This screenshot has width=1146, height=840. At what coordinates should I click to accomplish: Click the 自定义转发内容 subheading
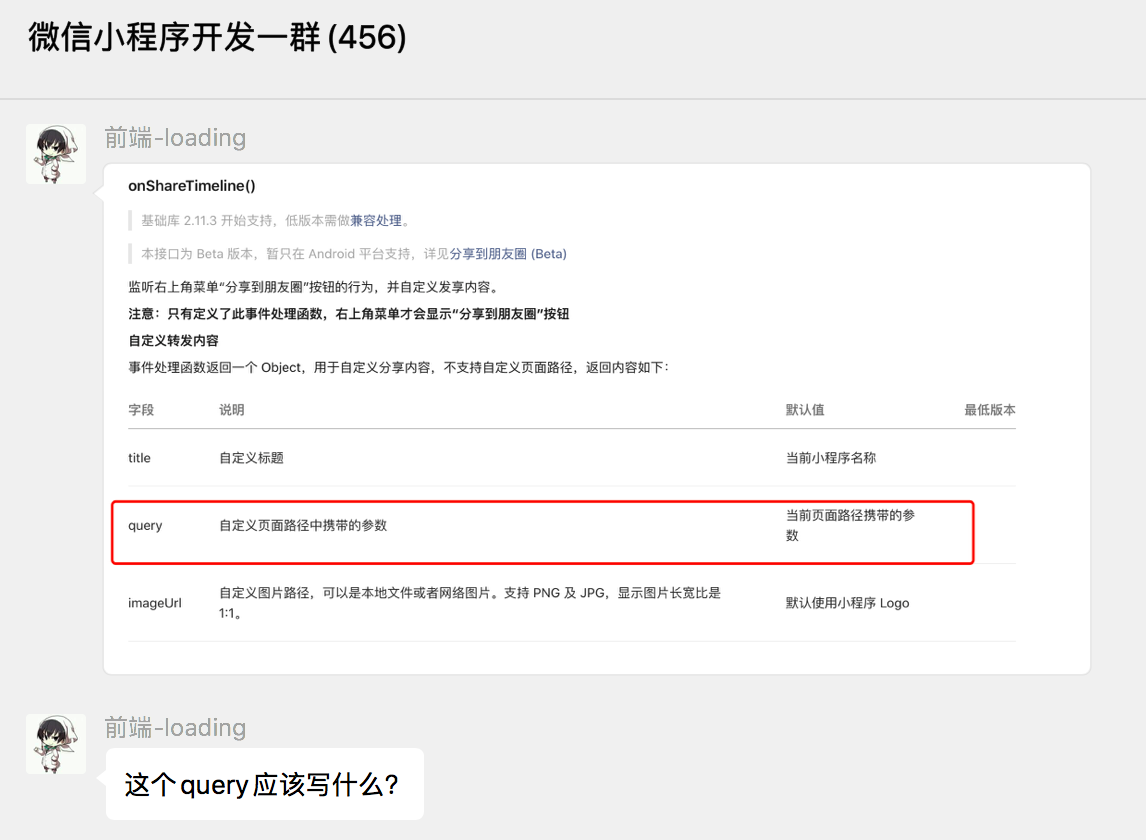(173, 341)
